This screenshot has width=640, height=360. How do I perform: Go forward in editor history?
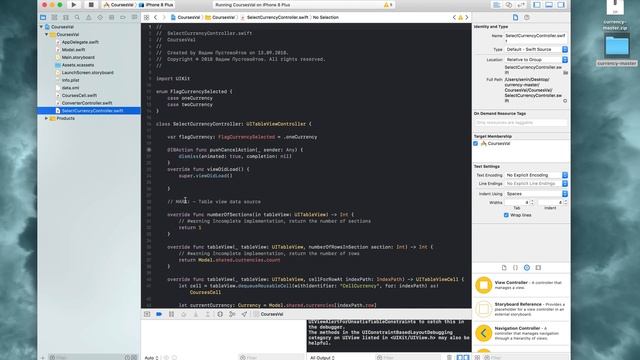click(164, 18)
